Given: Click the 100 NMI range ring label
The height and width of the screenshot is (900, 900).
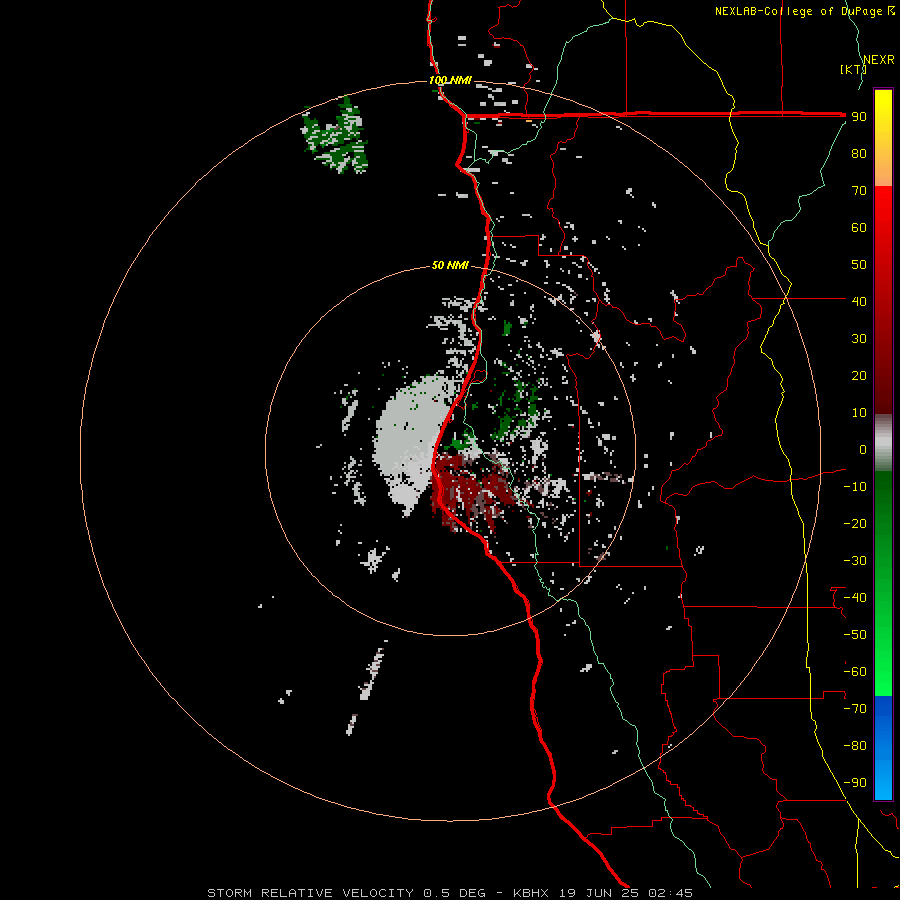Looking at the screenshot, I should coord(450,80).
